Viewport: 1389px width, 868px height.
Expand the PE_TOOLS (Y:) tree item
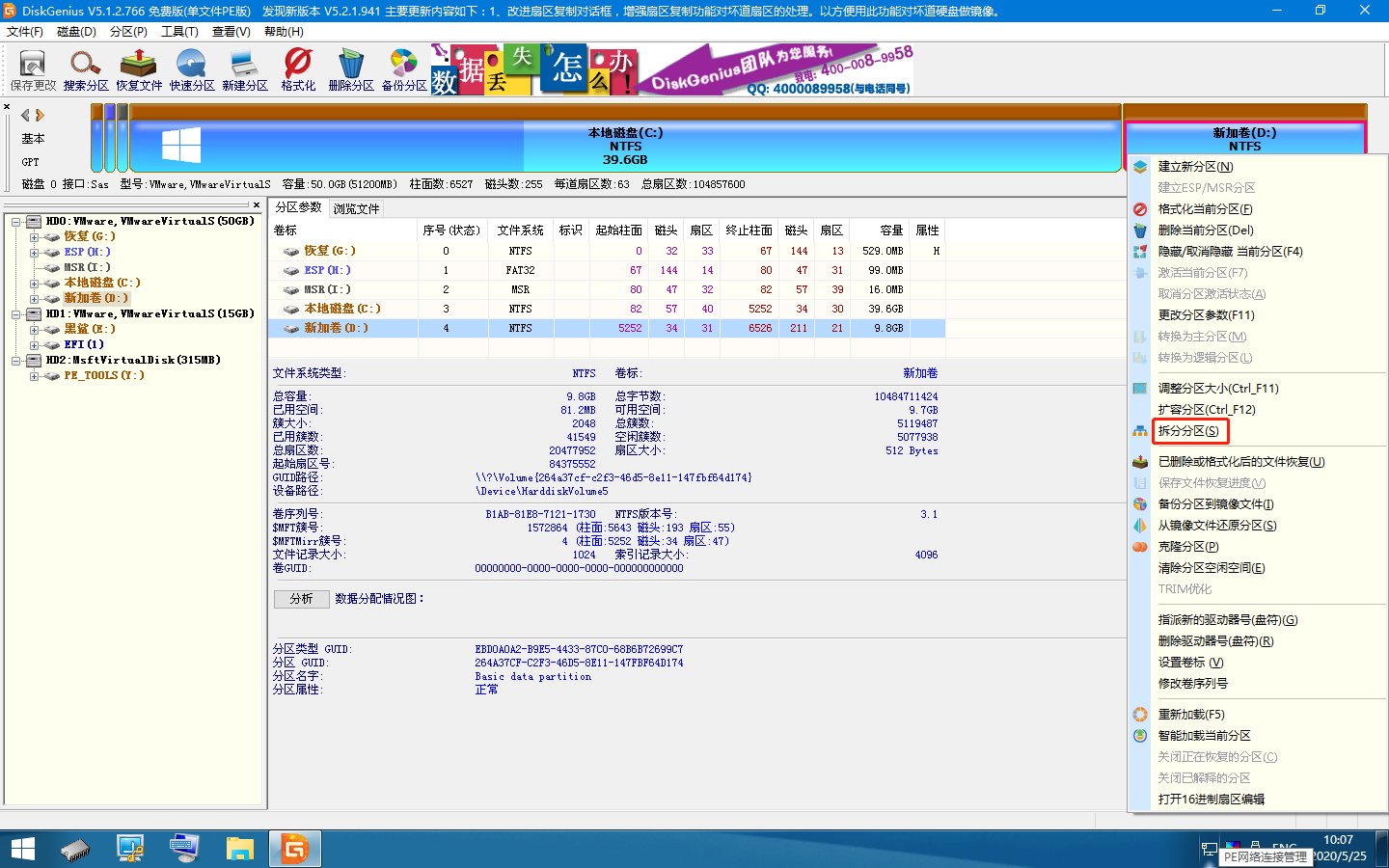[35, 376]
